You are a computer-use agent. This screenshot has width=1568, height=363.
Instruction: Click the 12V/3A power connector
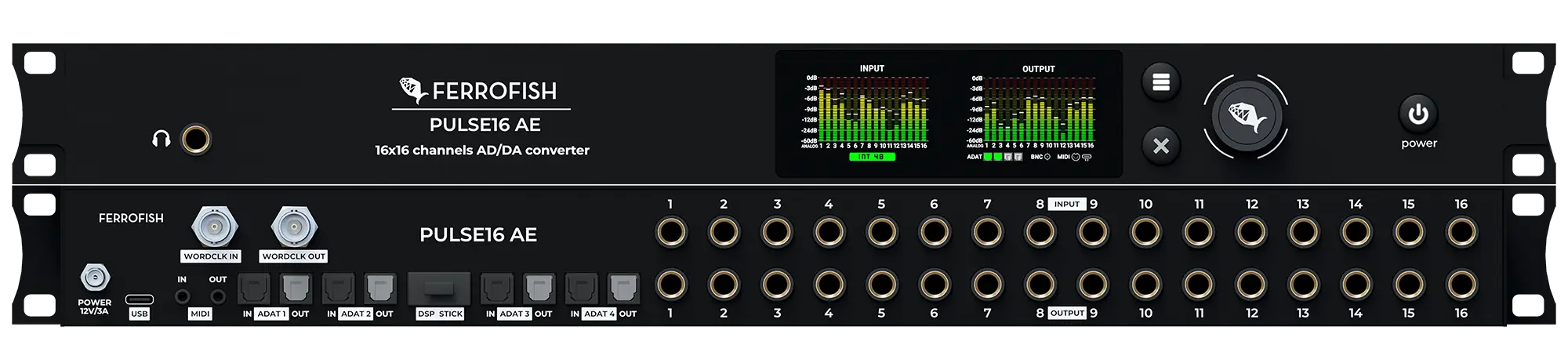click(95, 278)
